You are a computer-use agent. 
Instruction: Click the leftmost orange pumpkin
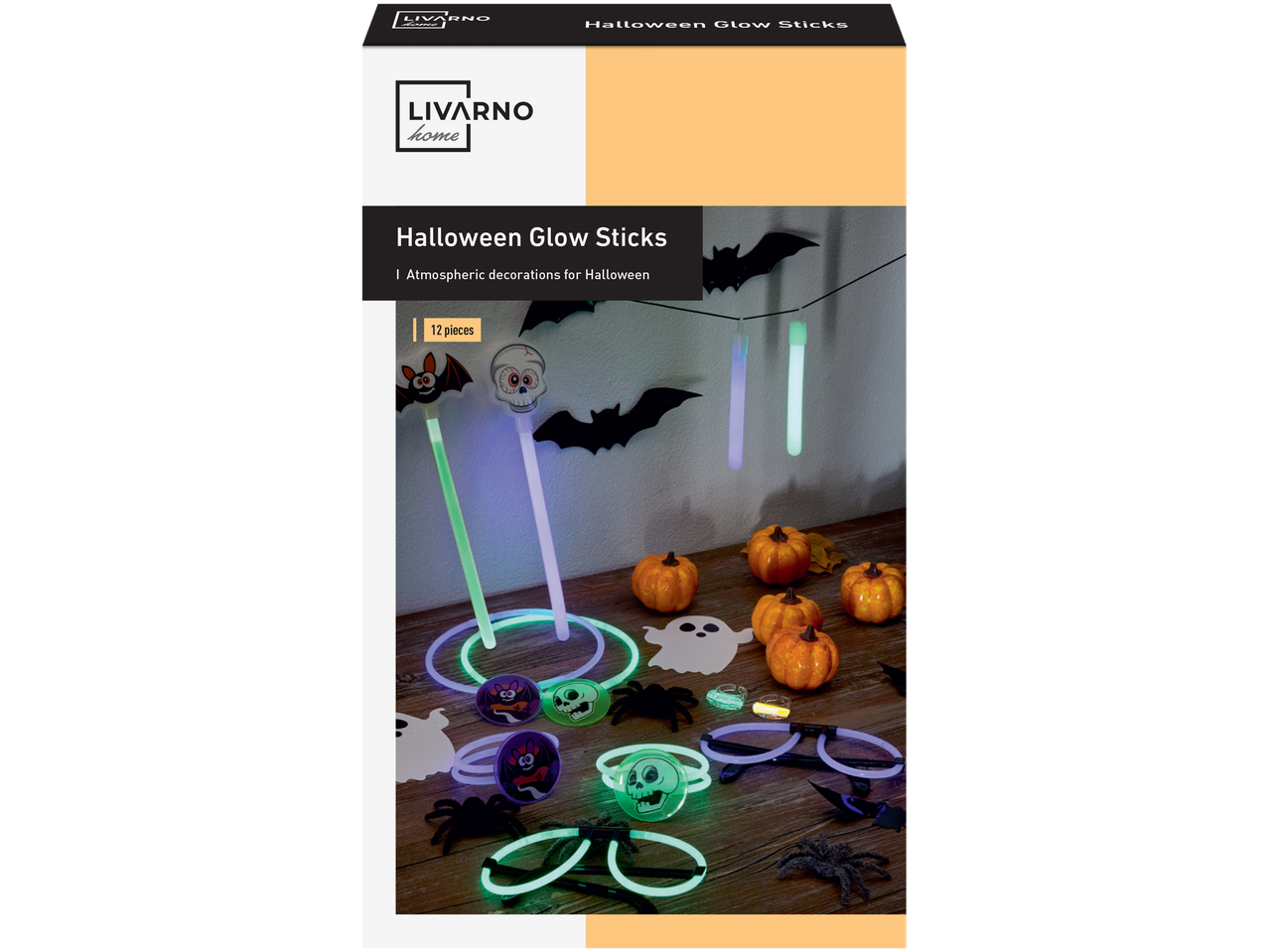[x=665, y=582]
